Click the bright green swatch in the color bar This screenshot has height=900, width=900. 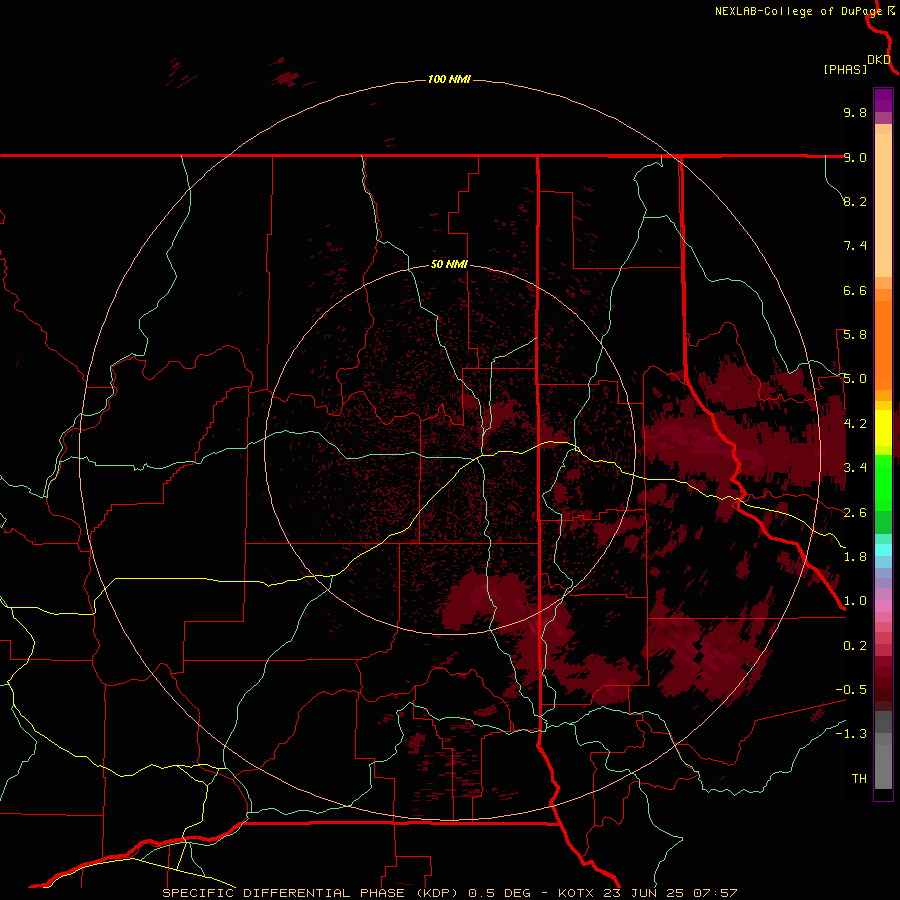pyautogui.click(x=883, y=482)
